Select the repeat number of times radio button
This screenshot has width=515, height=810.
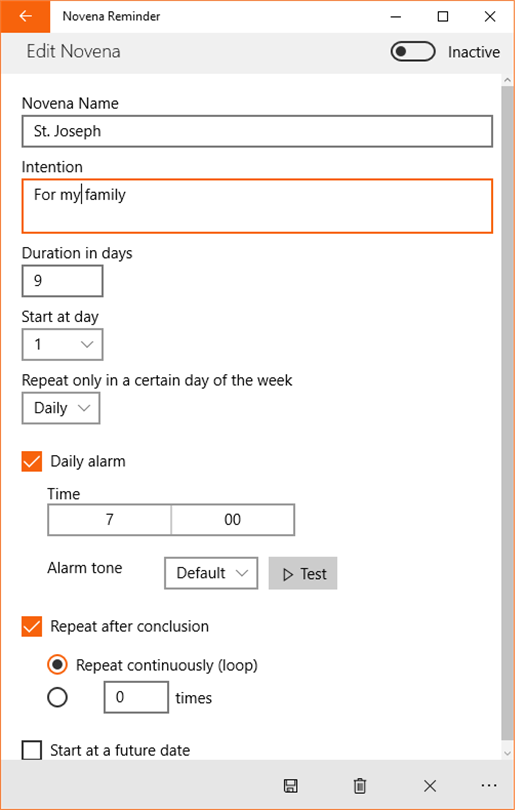point(57,698)
